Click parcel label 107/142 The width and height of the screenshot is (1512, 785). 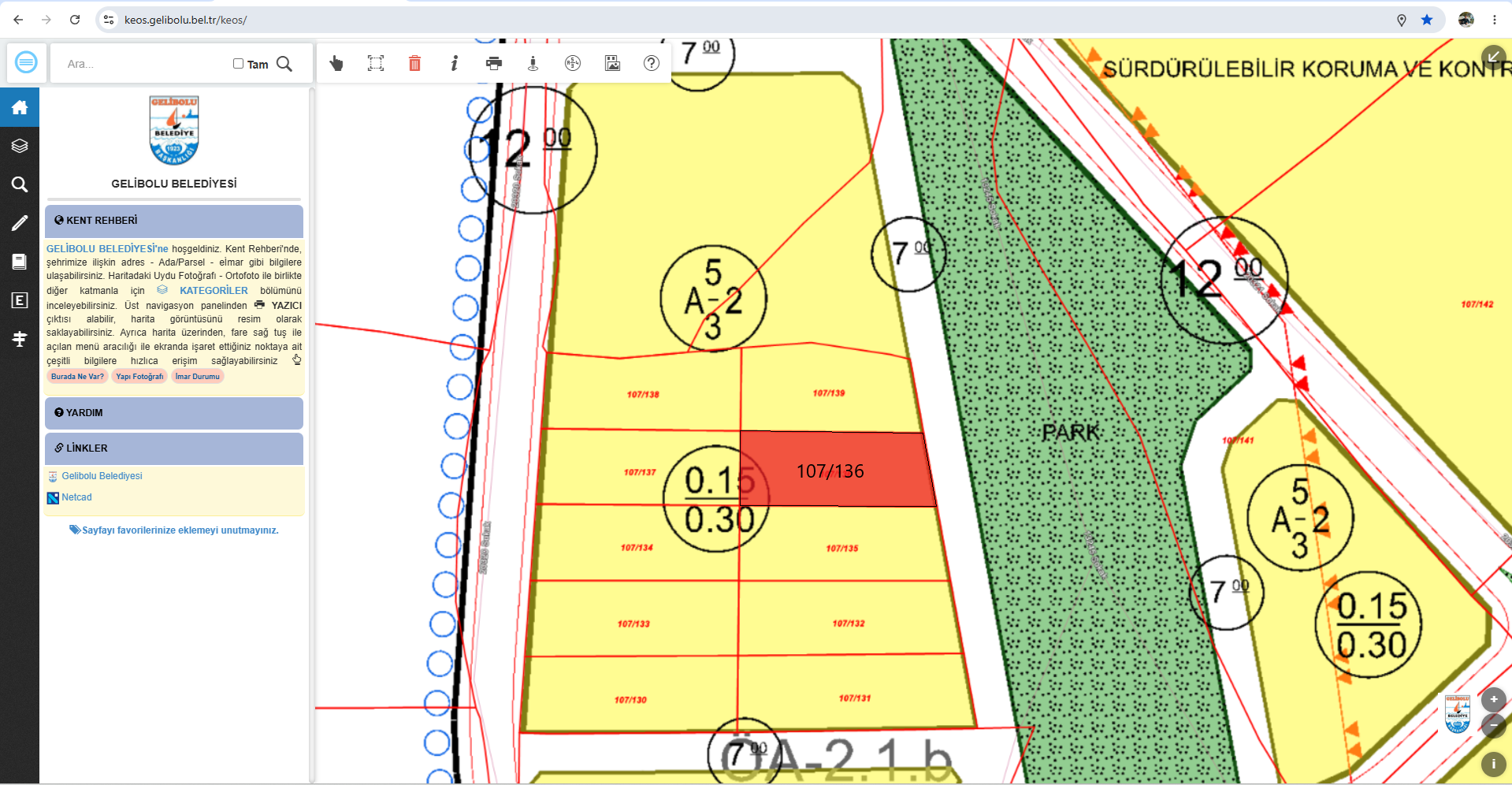point(1477,304)
